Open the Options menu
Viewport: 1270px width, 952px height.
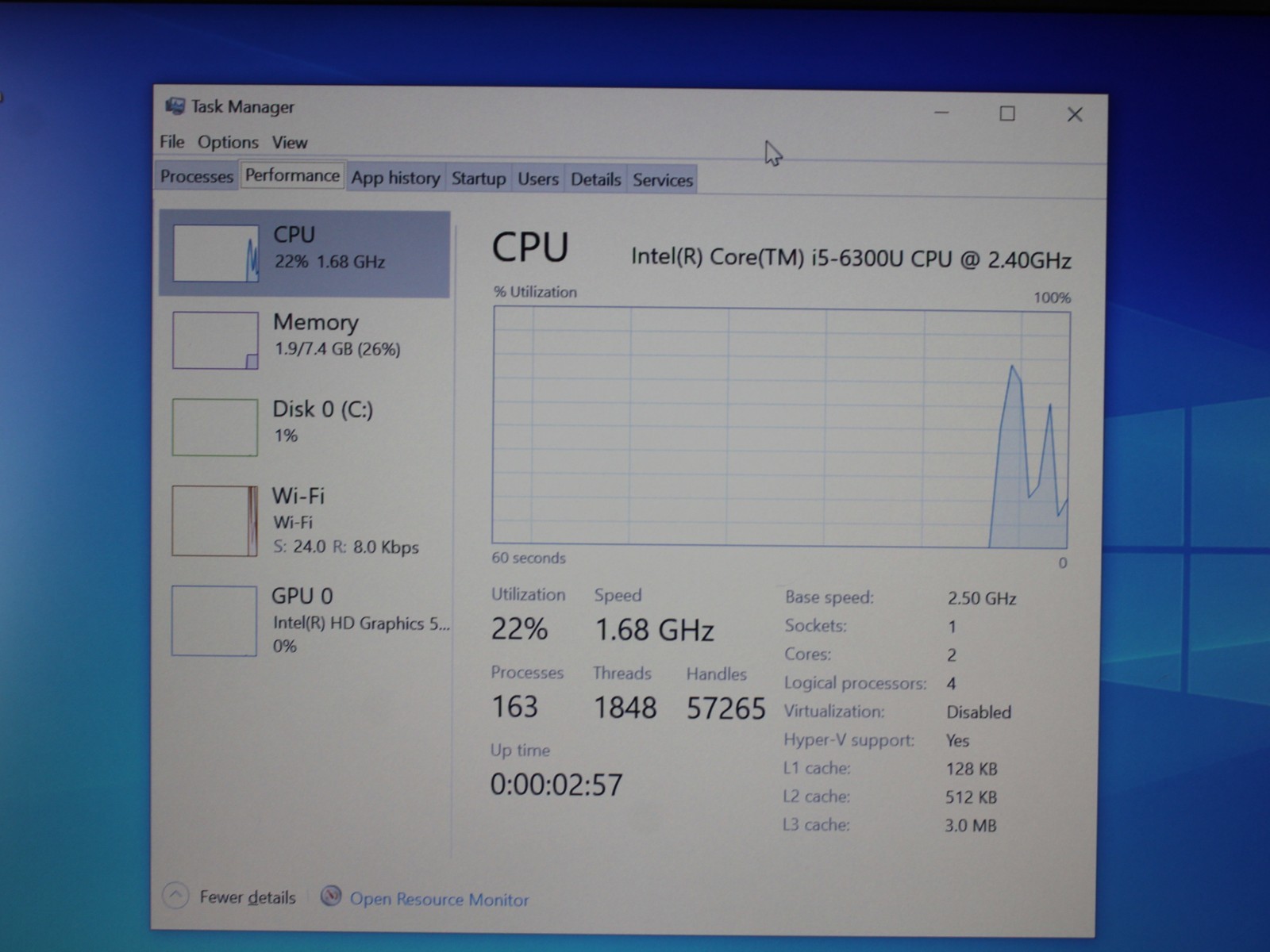pos(228,142)
